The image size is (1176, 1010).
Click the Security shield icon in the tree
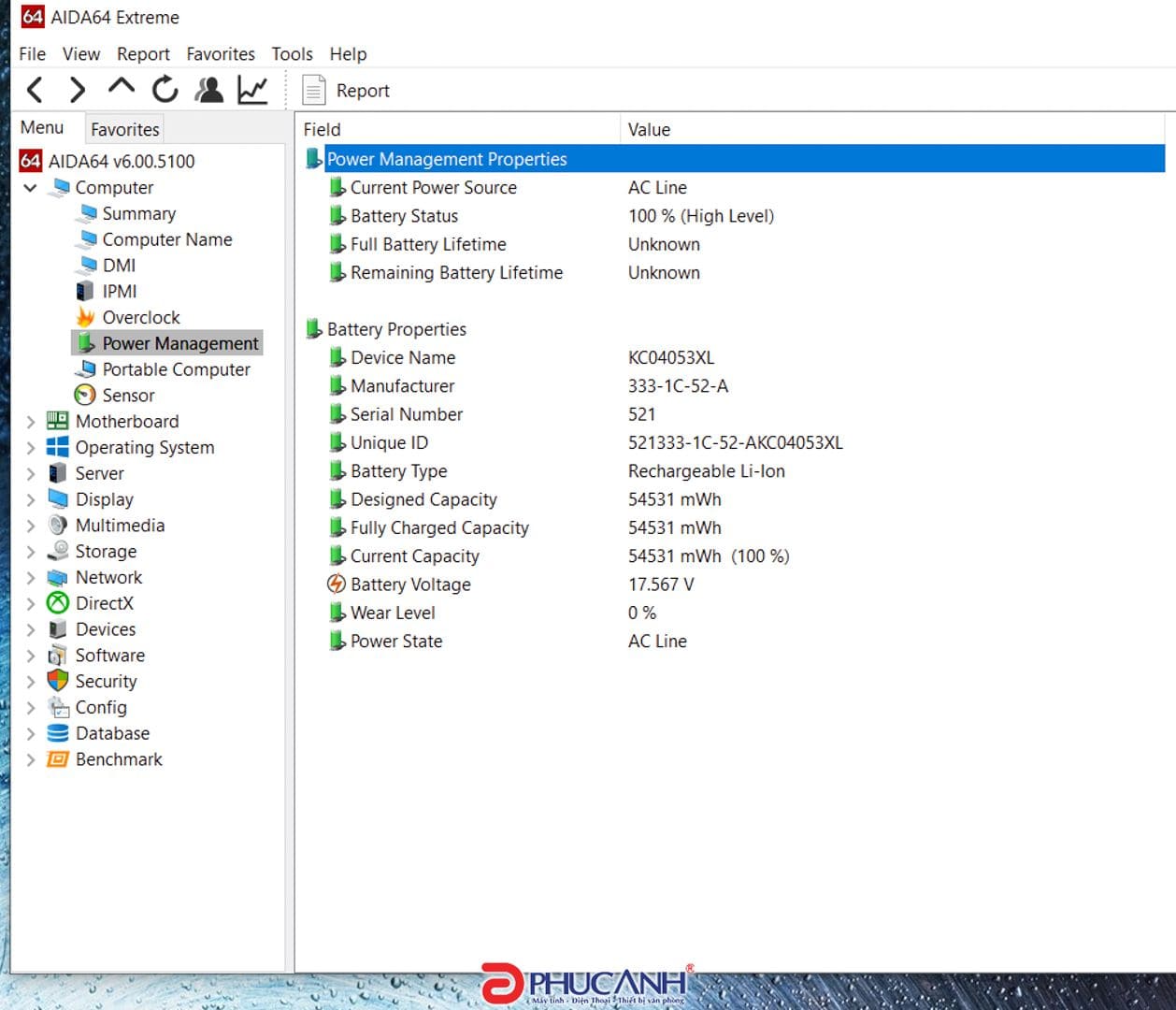(58, 681)
